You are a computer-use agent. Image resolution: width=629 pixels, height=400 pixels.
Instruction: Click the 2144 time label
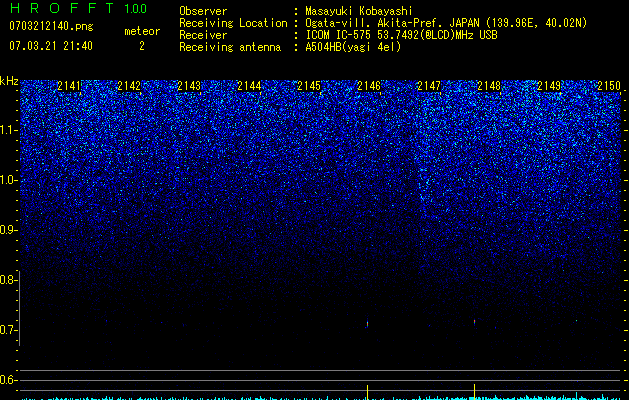tap(249, 86)
